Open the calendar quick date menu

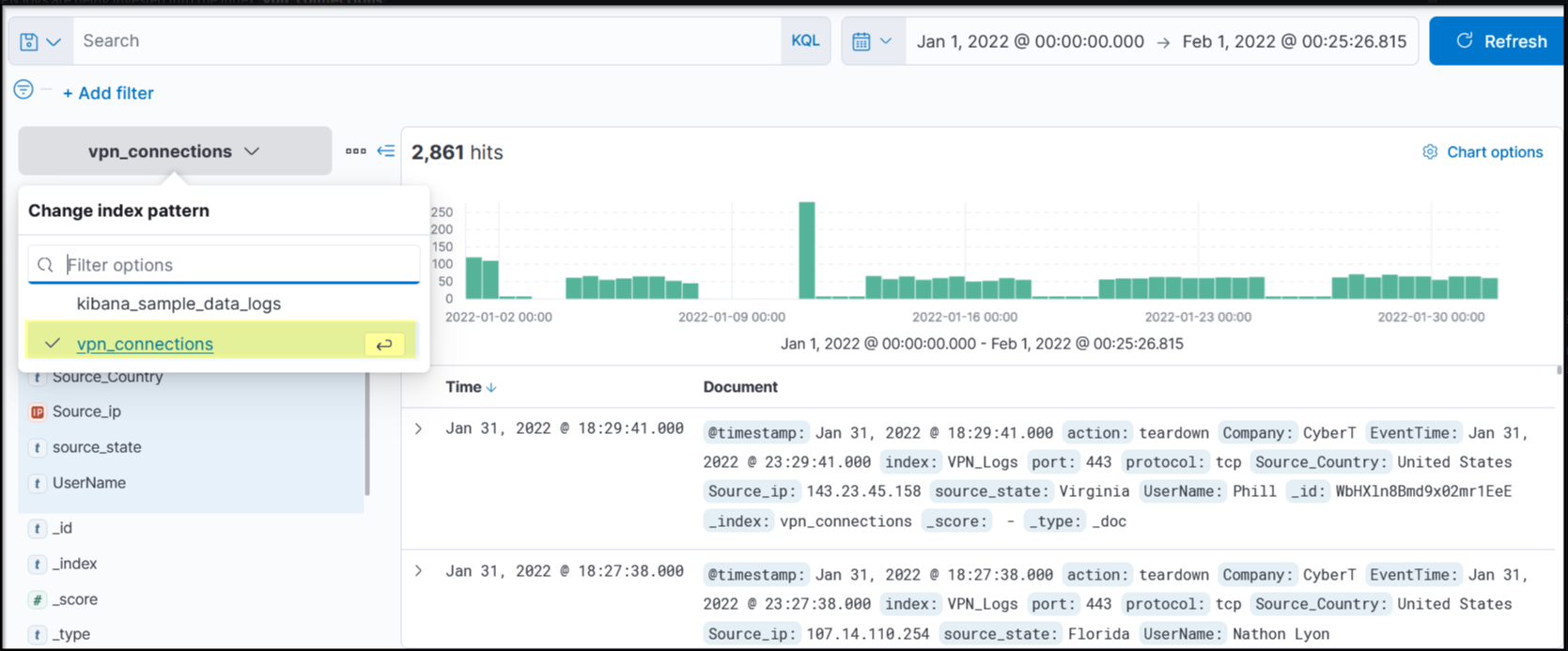click(x=872, y=41)
